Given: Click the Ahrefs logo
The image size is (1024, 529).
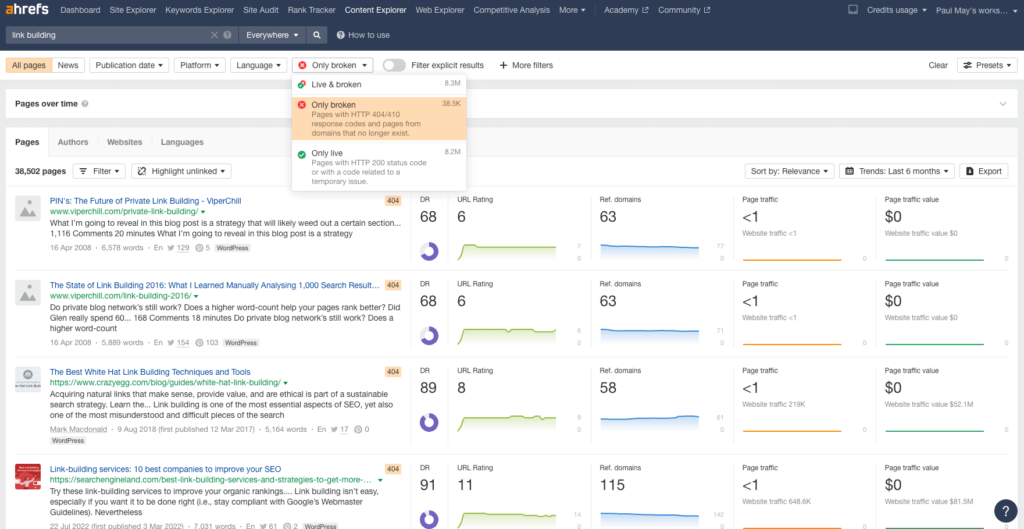Looking at the screenshot, I should click(26, 10).
